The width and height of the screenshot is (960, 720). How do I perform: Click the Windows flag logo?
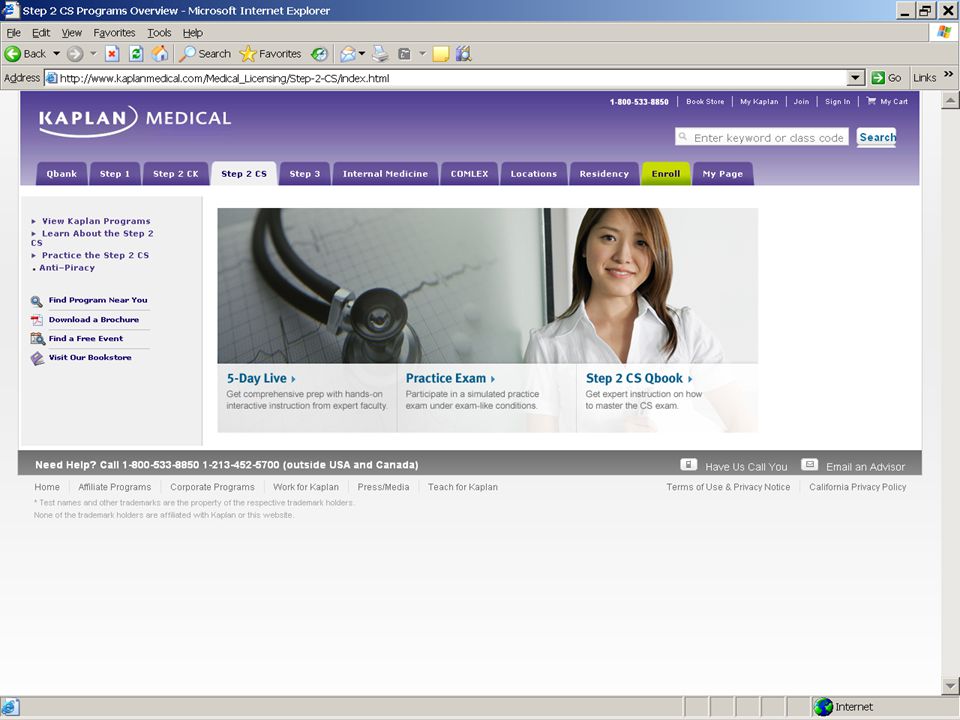(x=943, y=32)
